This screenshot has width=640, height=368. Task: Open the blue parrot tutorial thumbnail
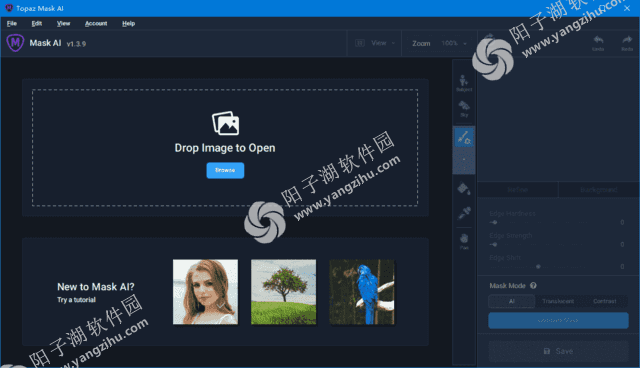(x=362, y=292)
